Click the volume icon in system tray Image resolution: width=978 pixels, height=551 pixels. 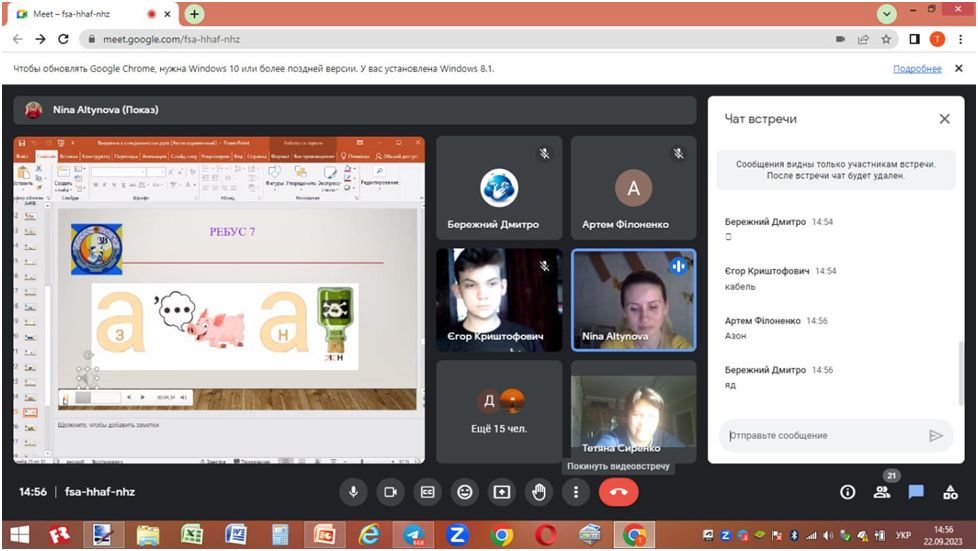(828, 535)
